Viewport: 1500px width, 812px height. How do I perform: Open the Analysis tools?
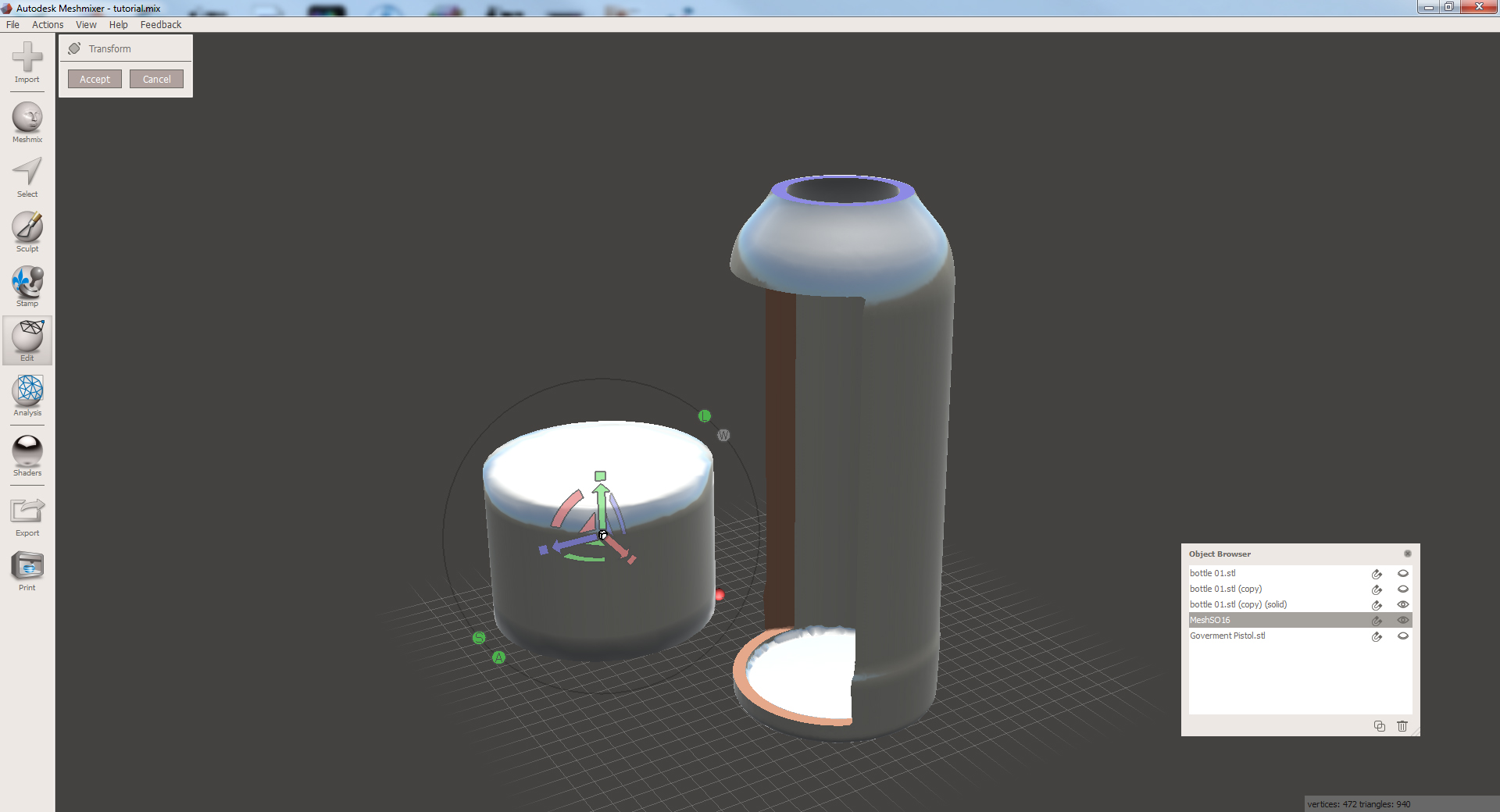[27, 396]
